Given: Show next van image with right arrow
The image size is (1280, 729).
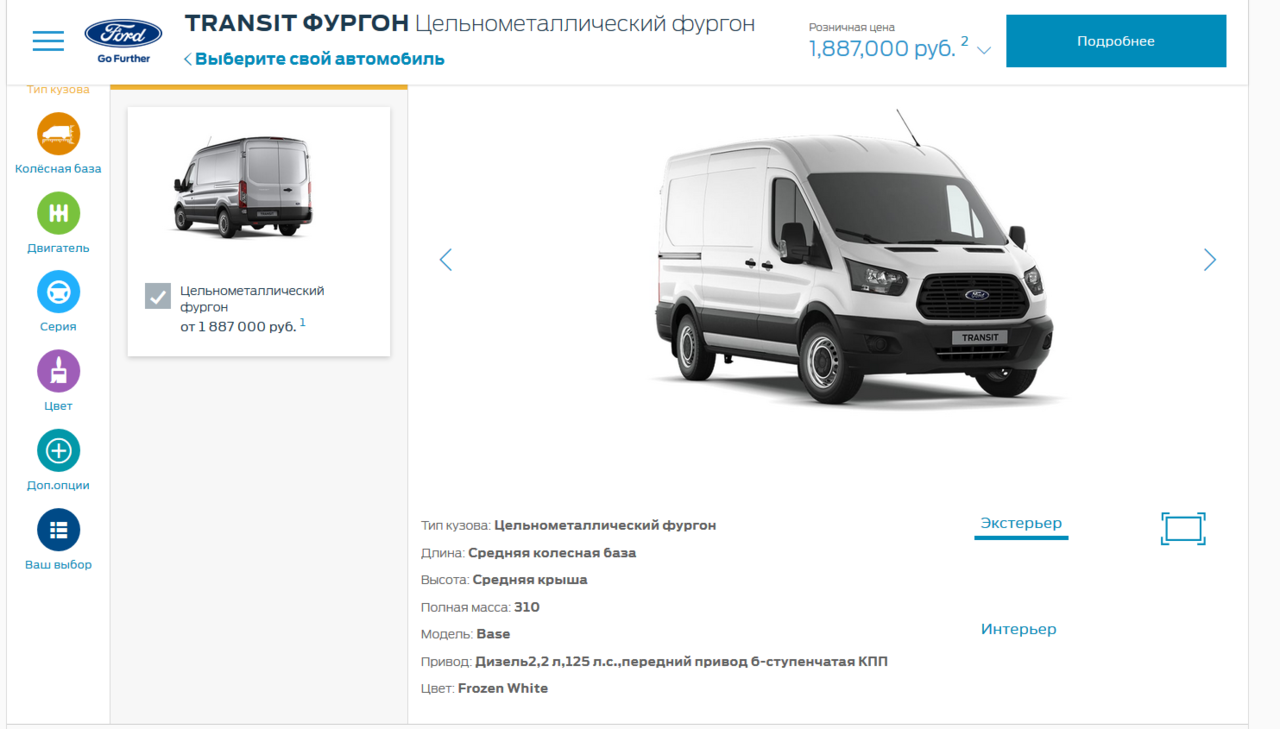Looking at the screenshot, I should [1210, 260].
